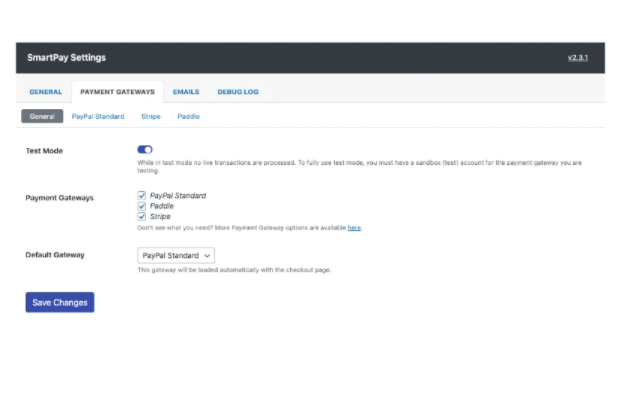Switch to the GENERAL settings tab
619x394 pixels.
point(45,92)
